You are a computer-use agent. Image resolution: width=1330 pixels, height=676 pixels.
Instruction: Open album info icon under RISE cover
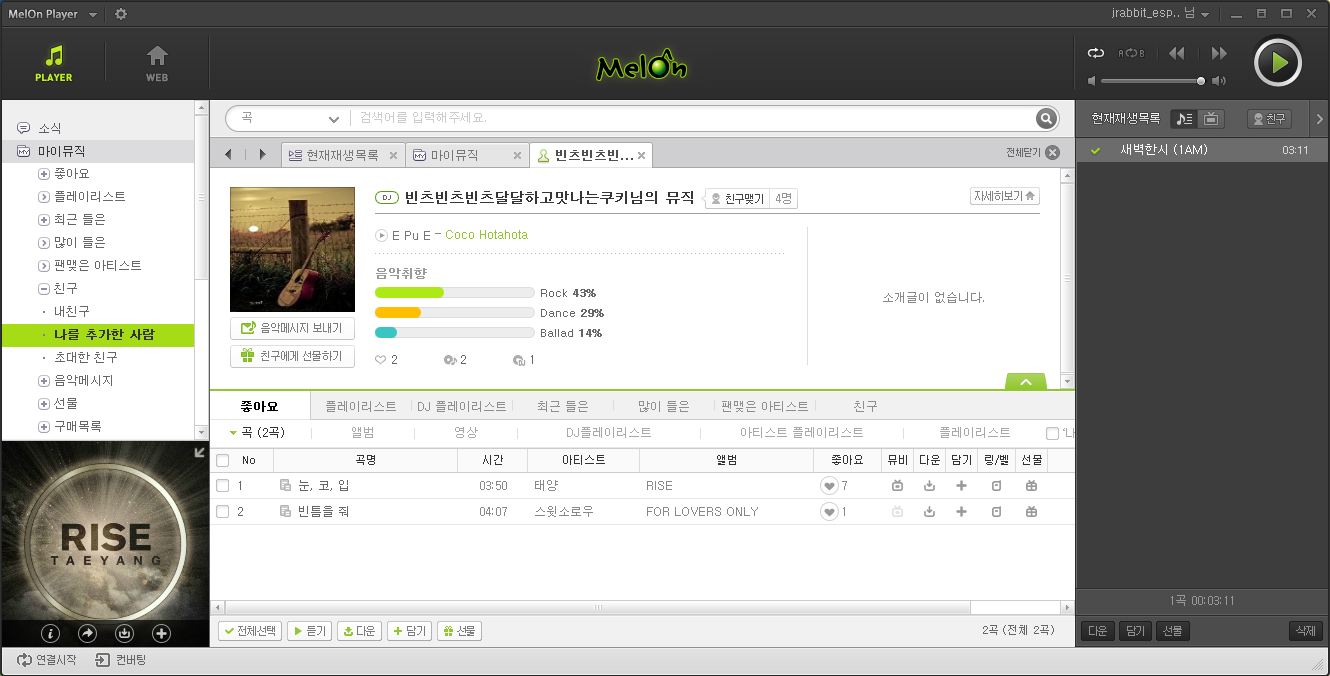coord(51,633)
